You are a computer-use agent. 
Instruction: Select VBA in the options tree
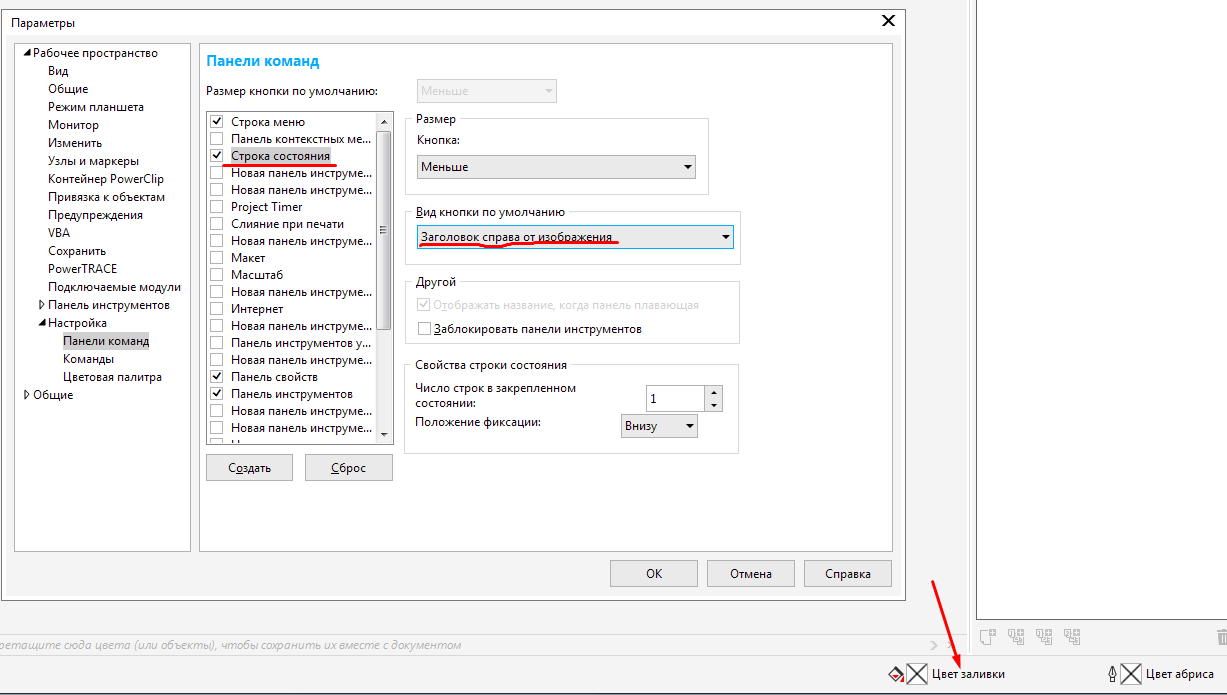(x=59, y=233)
